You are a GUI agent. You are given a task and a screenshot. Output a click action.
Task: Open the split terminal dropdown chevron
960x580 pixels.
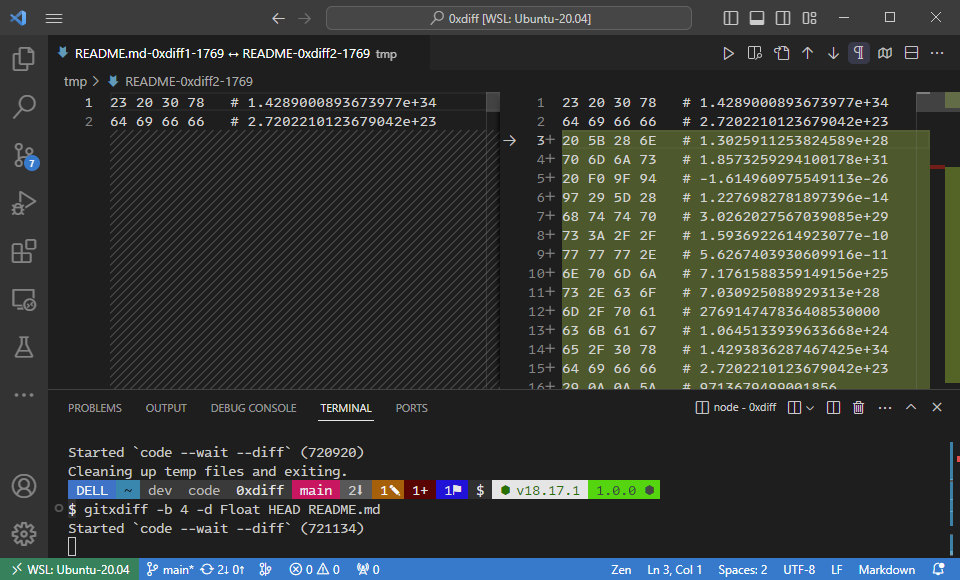810,408
